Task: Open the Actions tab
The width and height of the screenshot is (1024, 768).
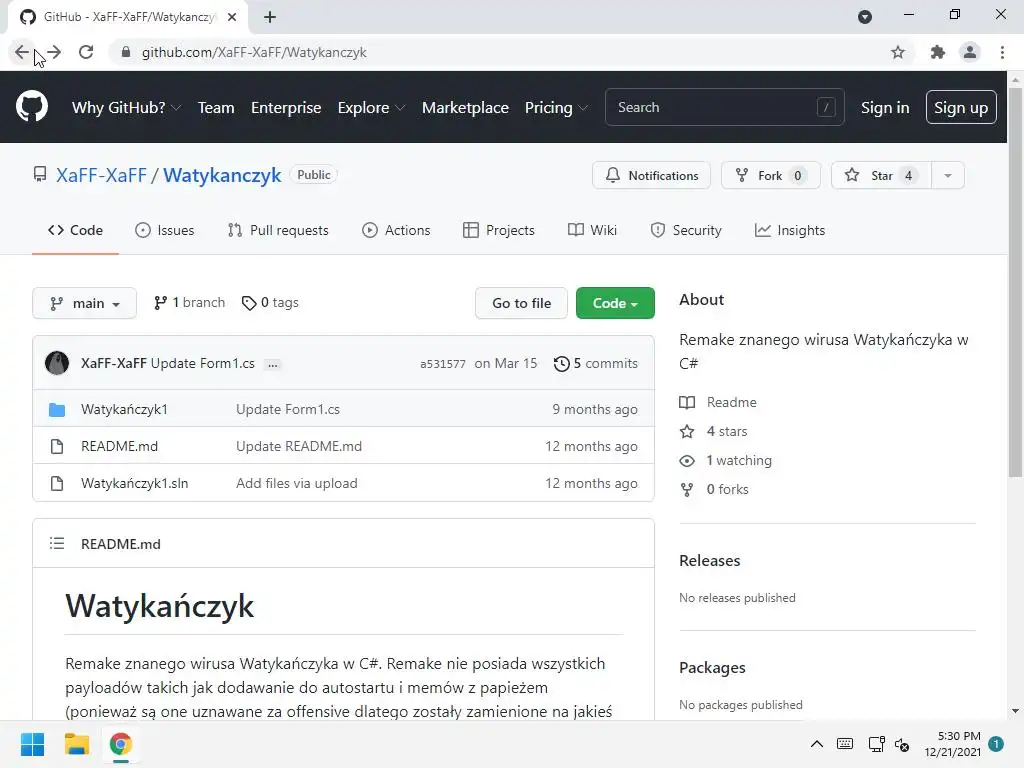Action: click(396, 230)
